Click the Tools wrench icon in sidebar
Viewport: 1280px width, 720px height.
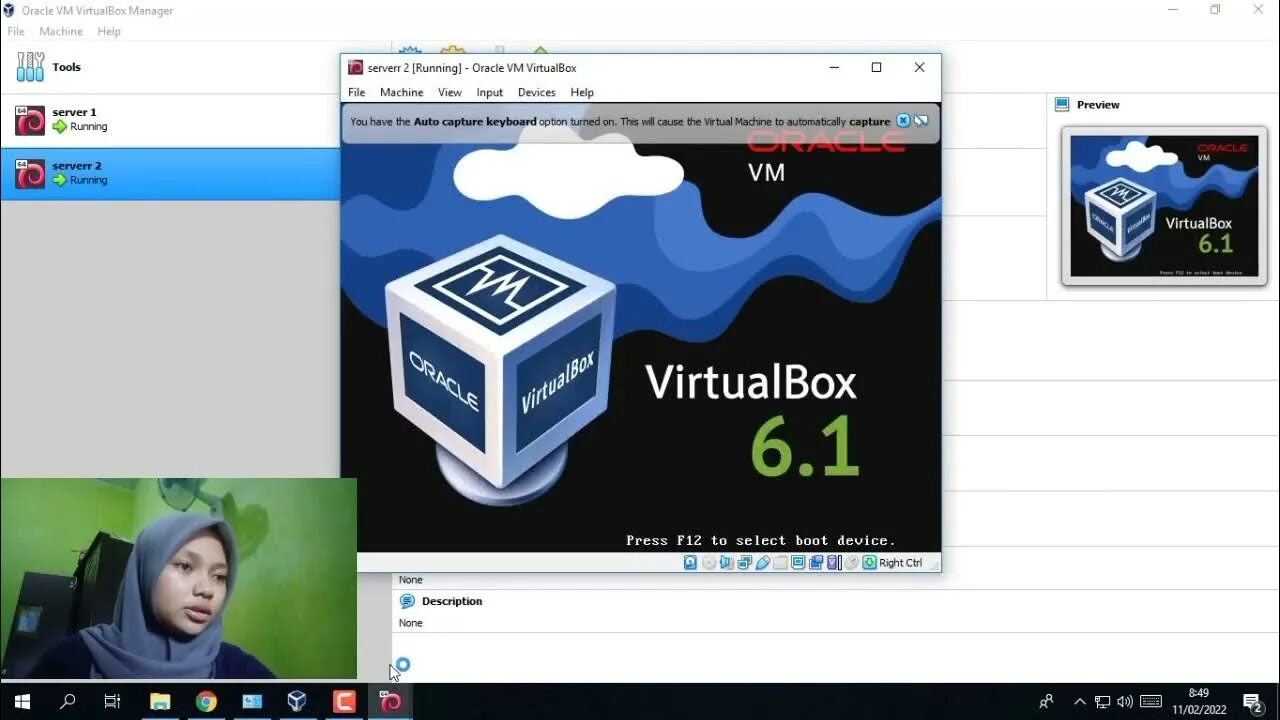pyautogui.click(x=30, y=67)
